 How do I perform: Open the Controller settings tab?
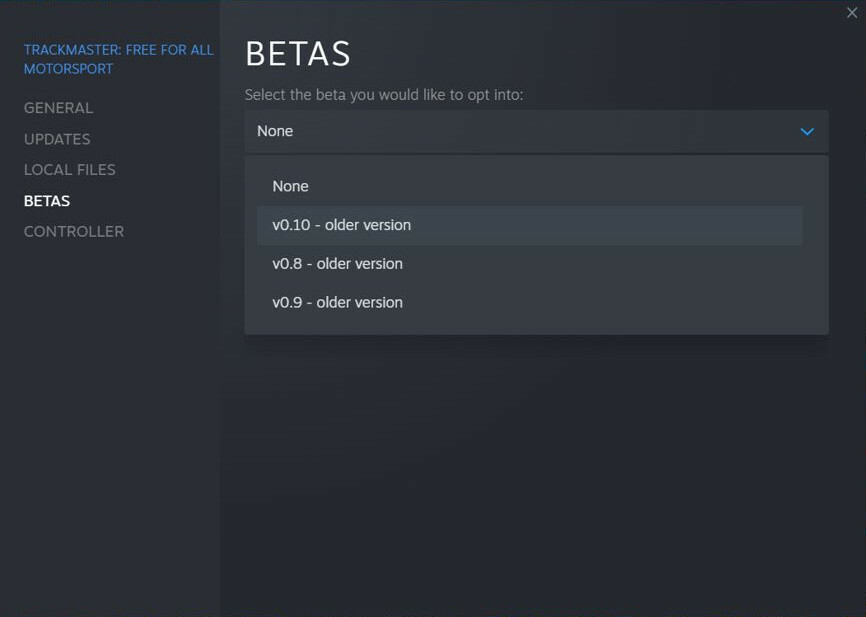[74, 232]
